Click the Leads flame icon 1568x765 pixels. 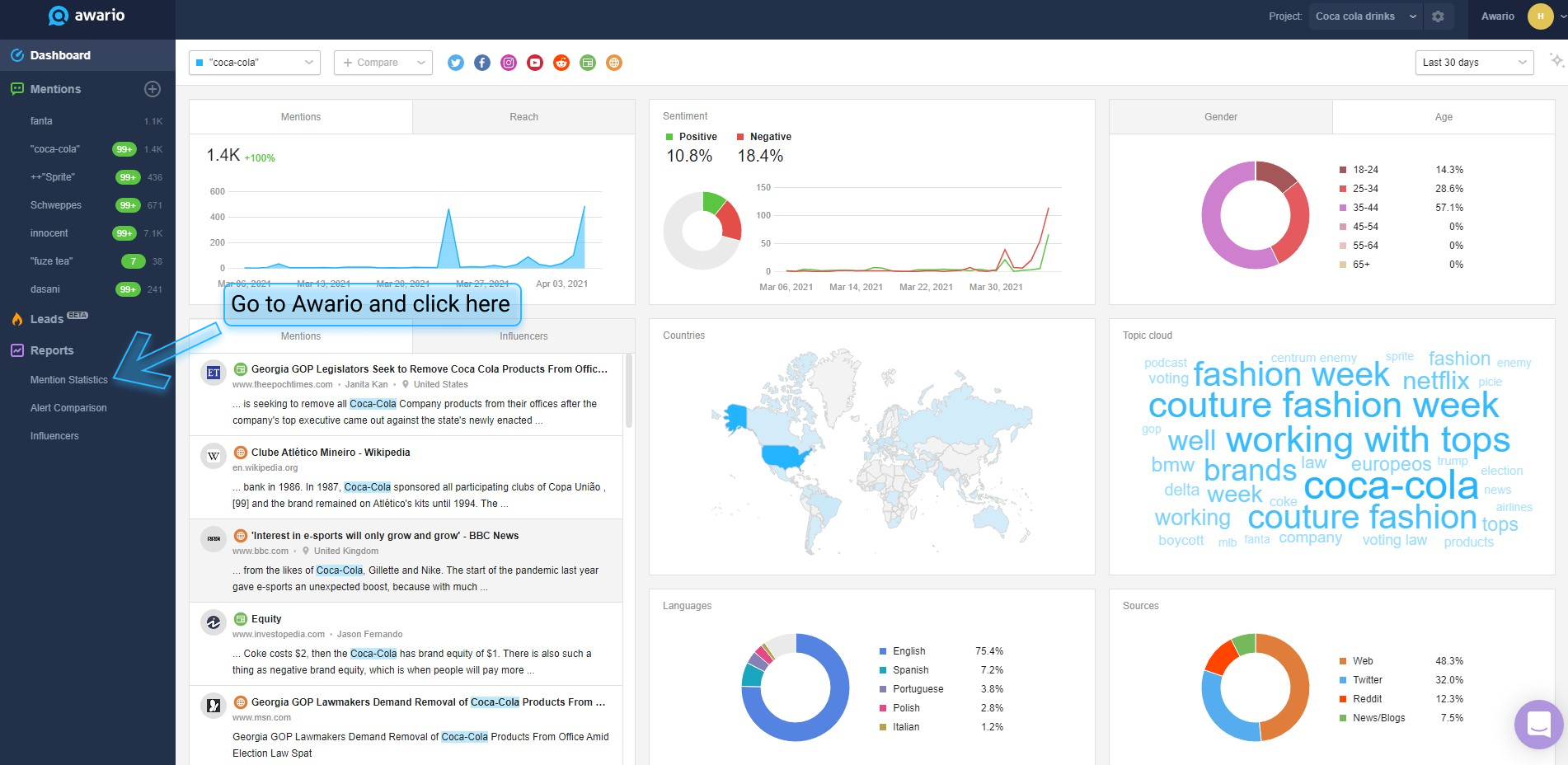point(16,319)
